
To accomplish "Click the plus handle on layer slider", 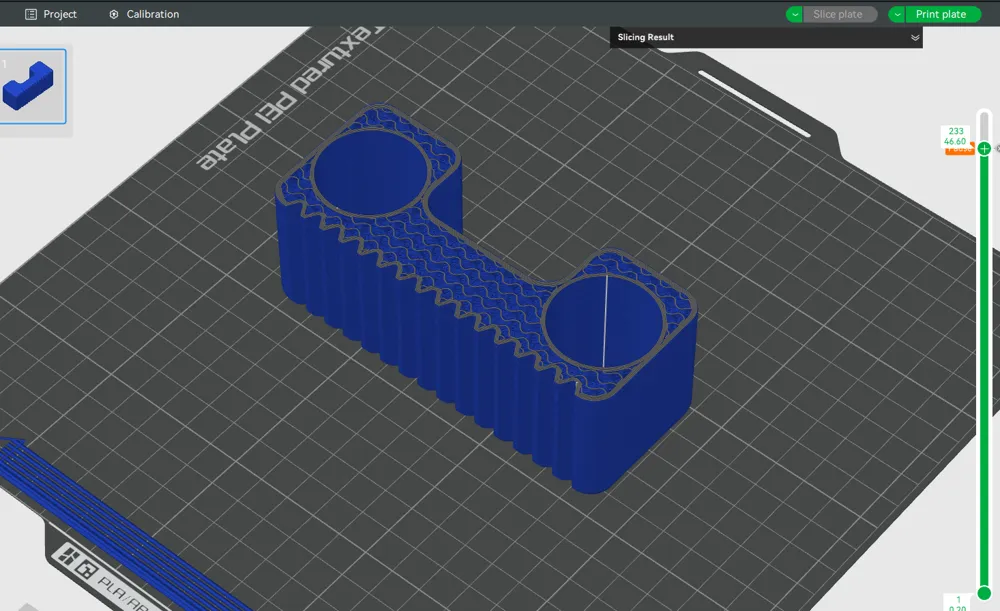I will pyautogui.click(x=984, y=149).
